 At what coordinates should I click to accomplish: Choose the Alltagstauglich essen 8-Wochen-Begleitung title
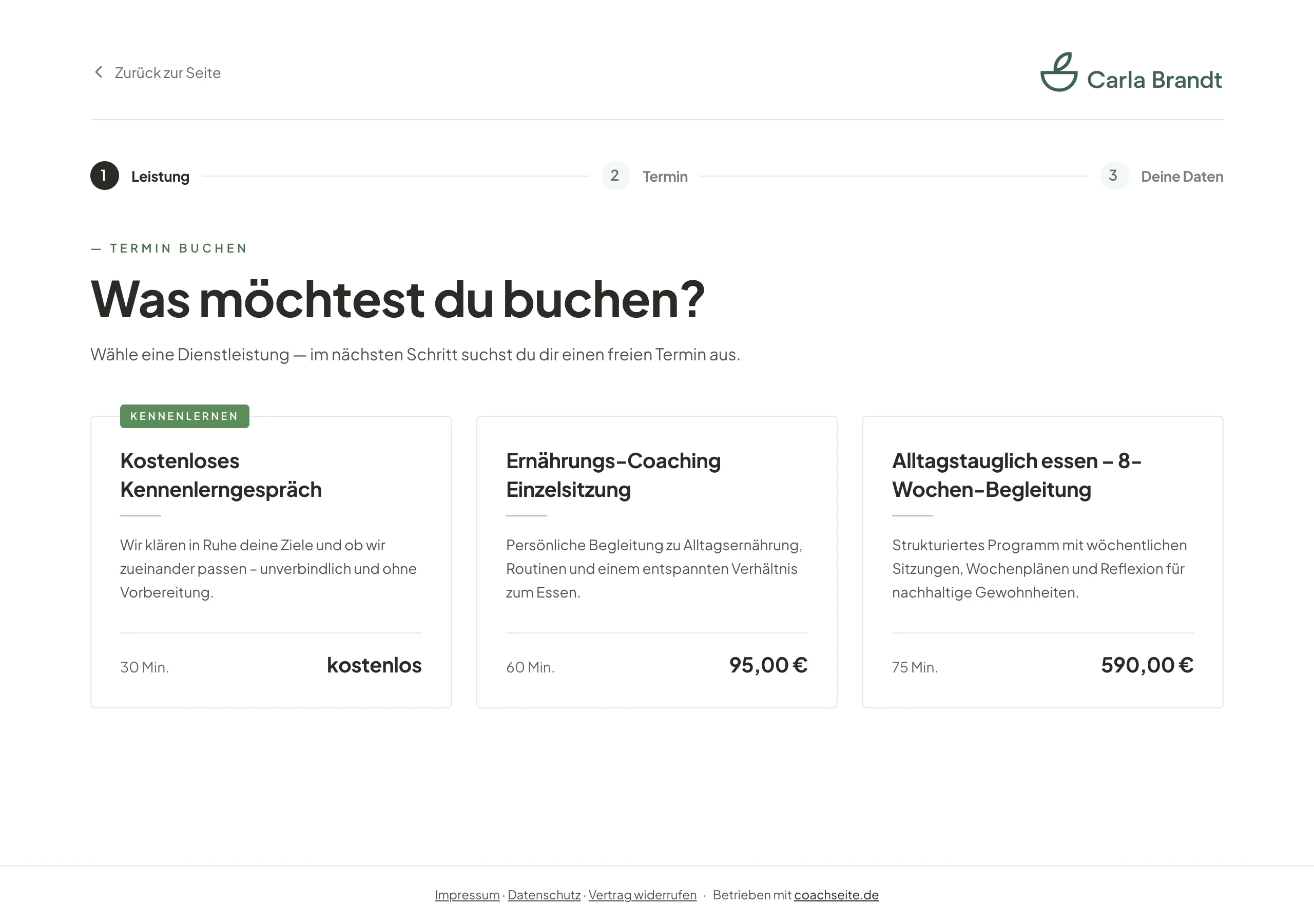(1016, 475)
